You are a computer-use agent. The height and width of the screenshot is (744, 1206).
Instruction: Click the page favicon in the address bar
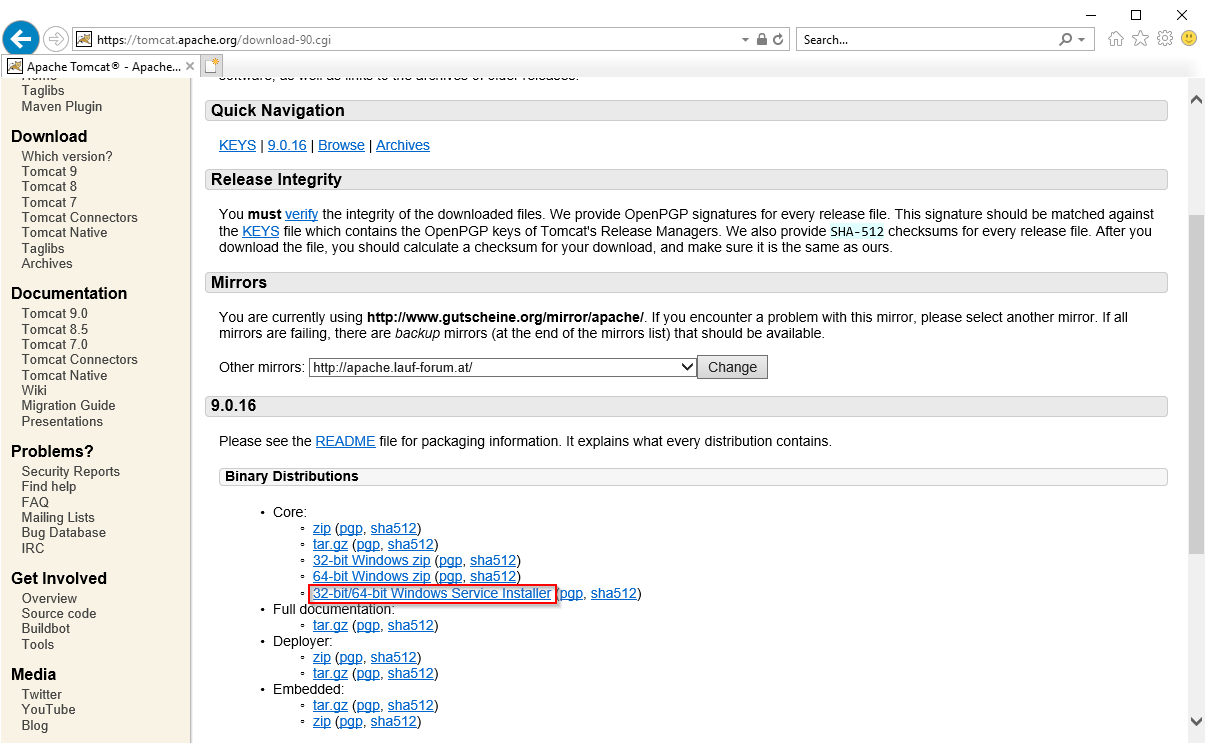85,40
